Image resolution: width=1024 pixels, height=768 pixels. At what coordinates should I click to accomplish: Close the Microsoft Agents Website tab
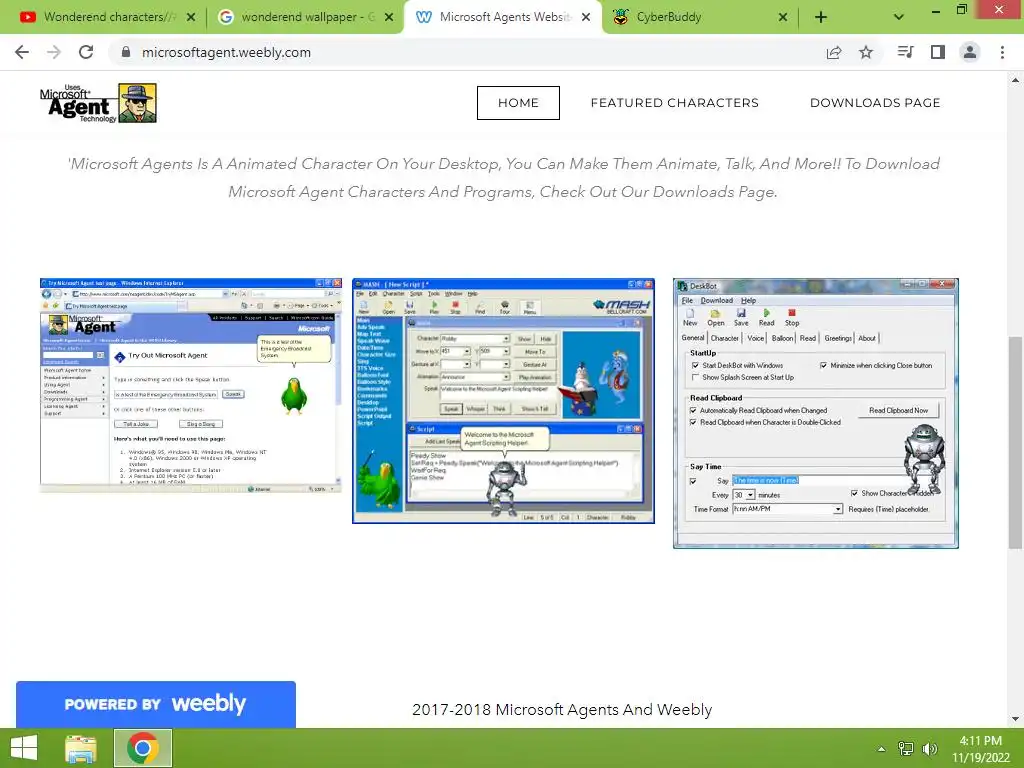click(586, 18)
